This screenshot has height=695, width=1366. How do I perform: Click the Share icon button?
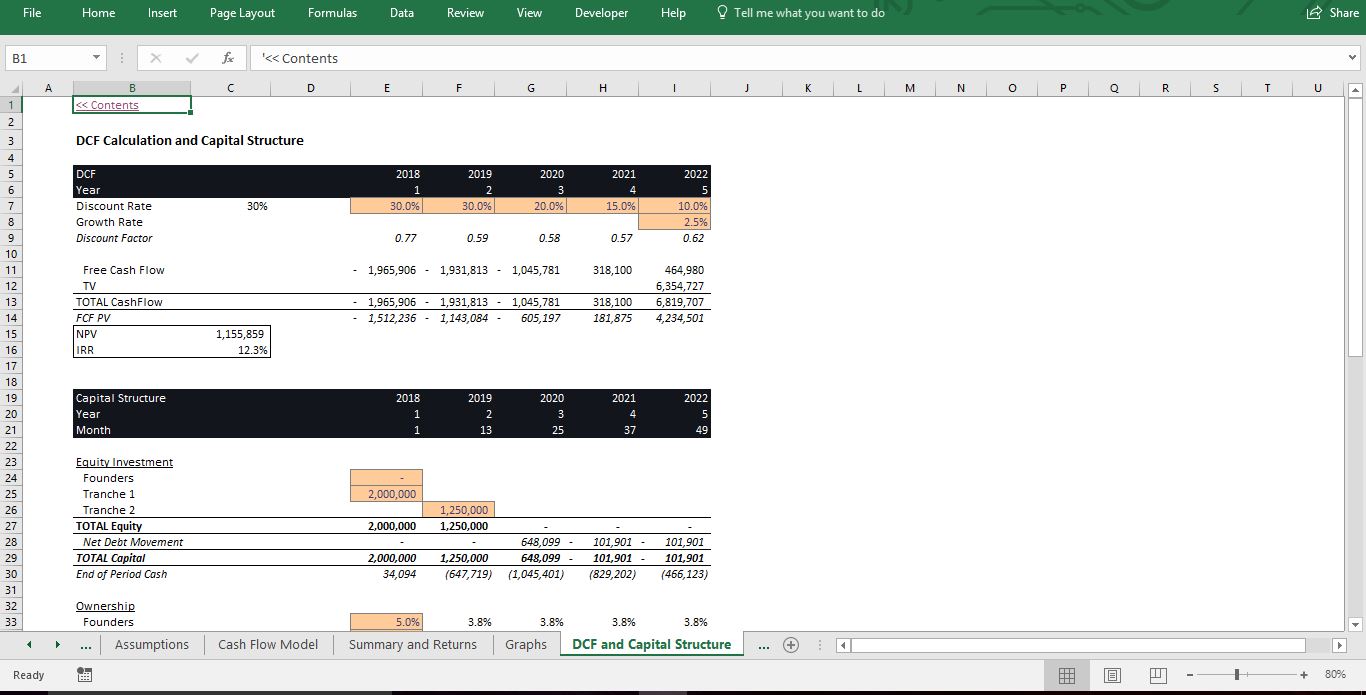pos(1332,13)
